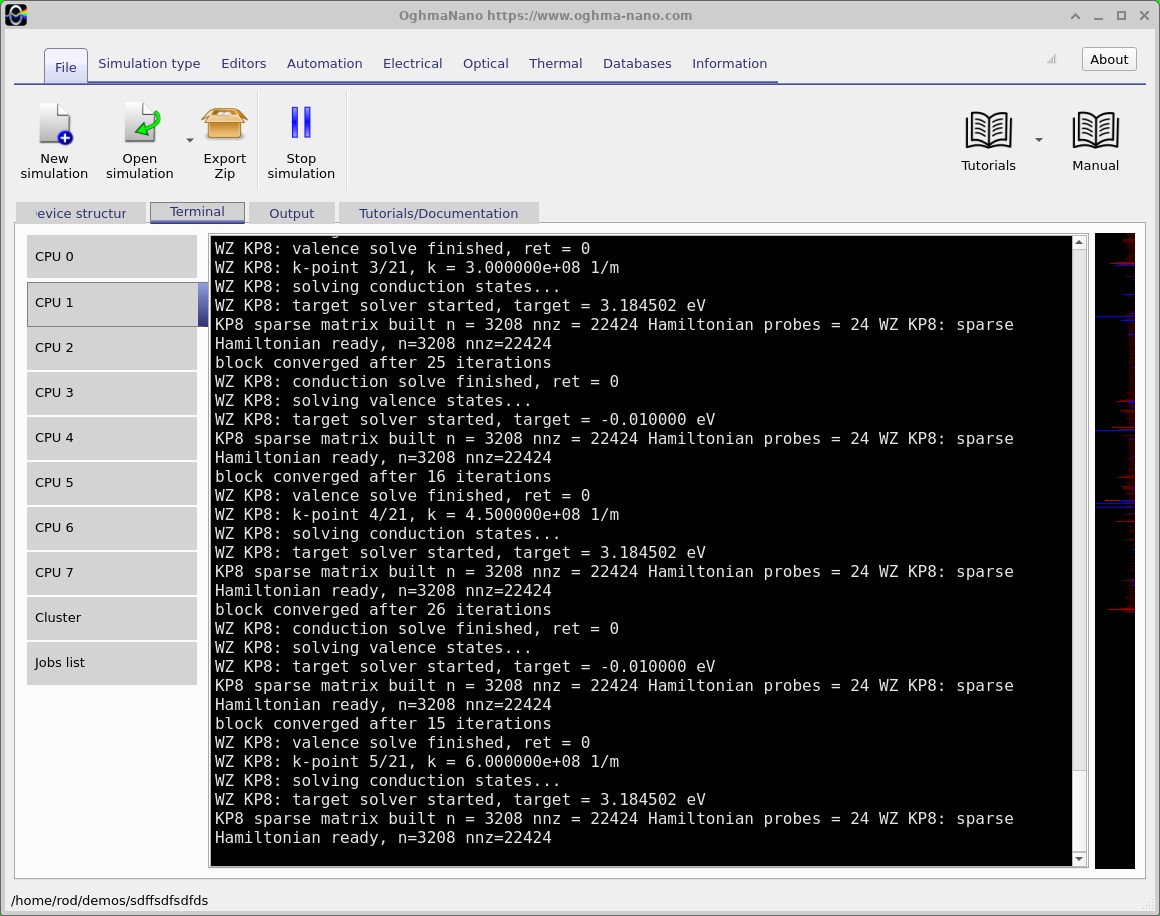Select the CPU 3 terminal

pyautogui.click(x=112, y=393)
